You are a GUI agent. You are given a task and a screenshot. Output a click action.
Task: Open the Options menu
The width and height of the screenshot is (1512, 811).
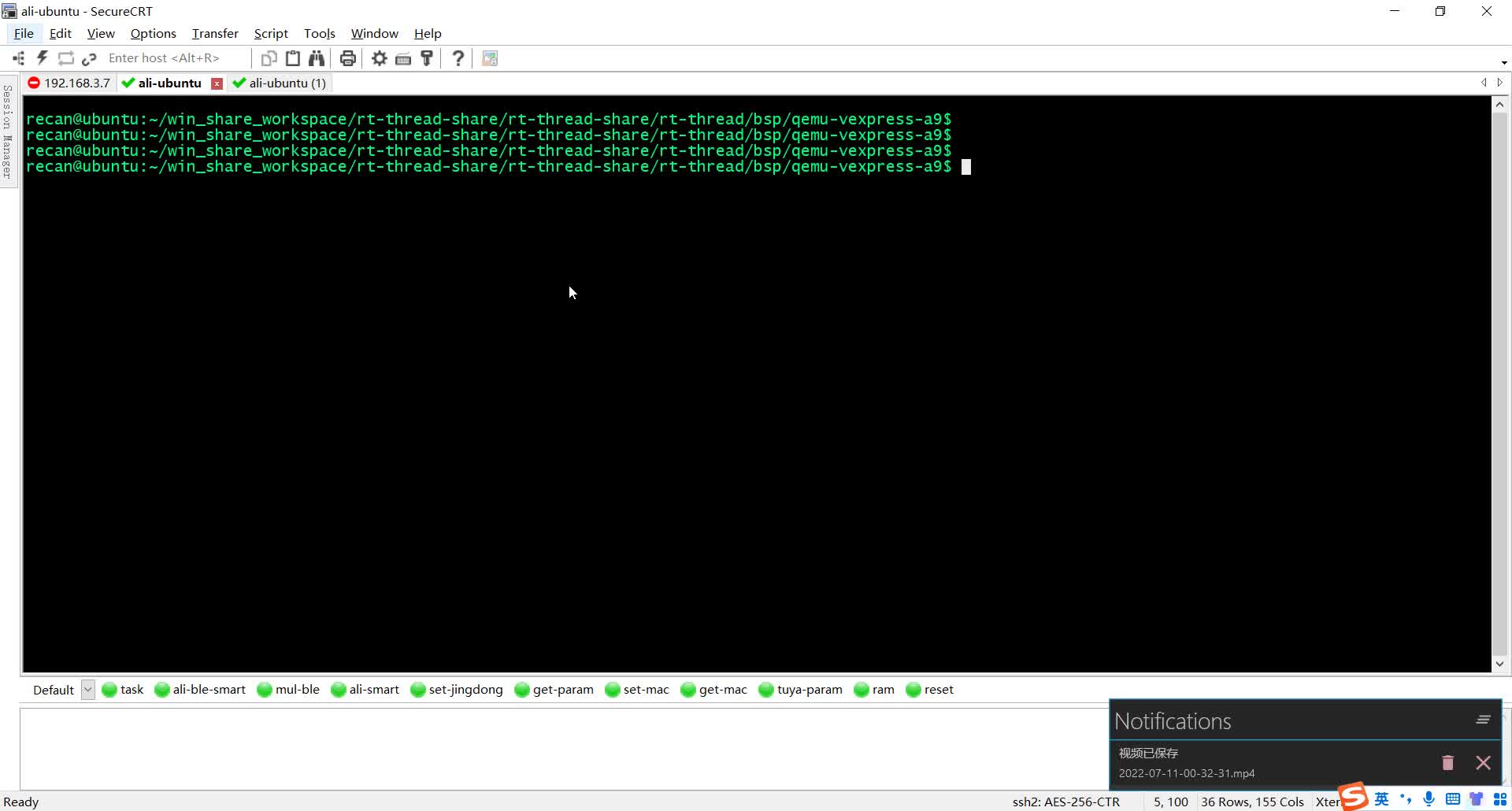click(x=154, y=33)
